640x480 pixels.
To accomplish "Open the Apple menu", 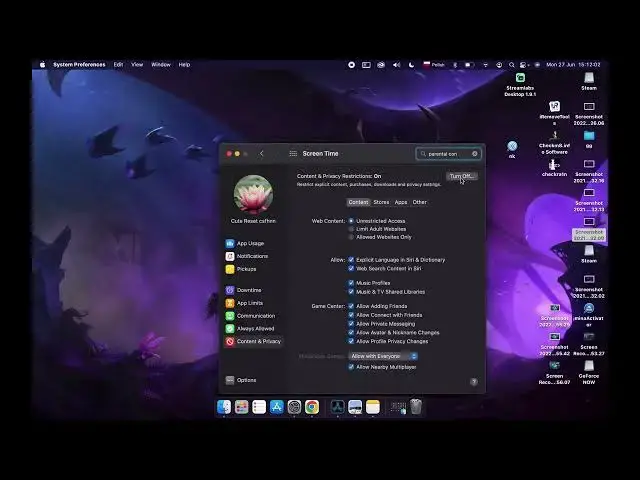I will (42, 64).
